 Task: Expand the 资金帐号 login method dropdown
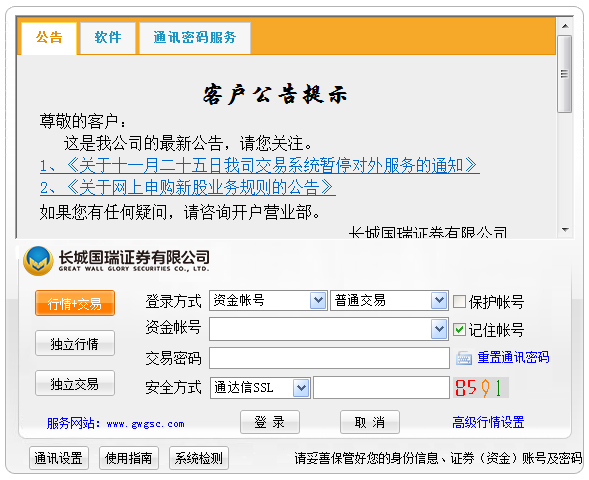[x=318, y=300]
